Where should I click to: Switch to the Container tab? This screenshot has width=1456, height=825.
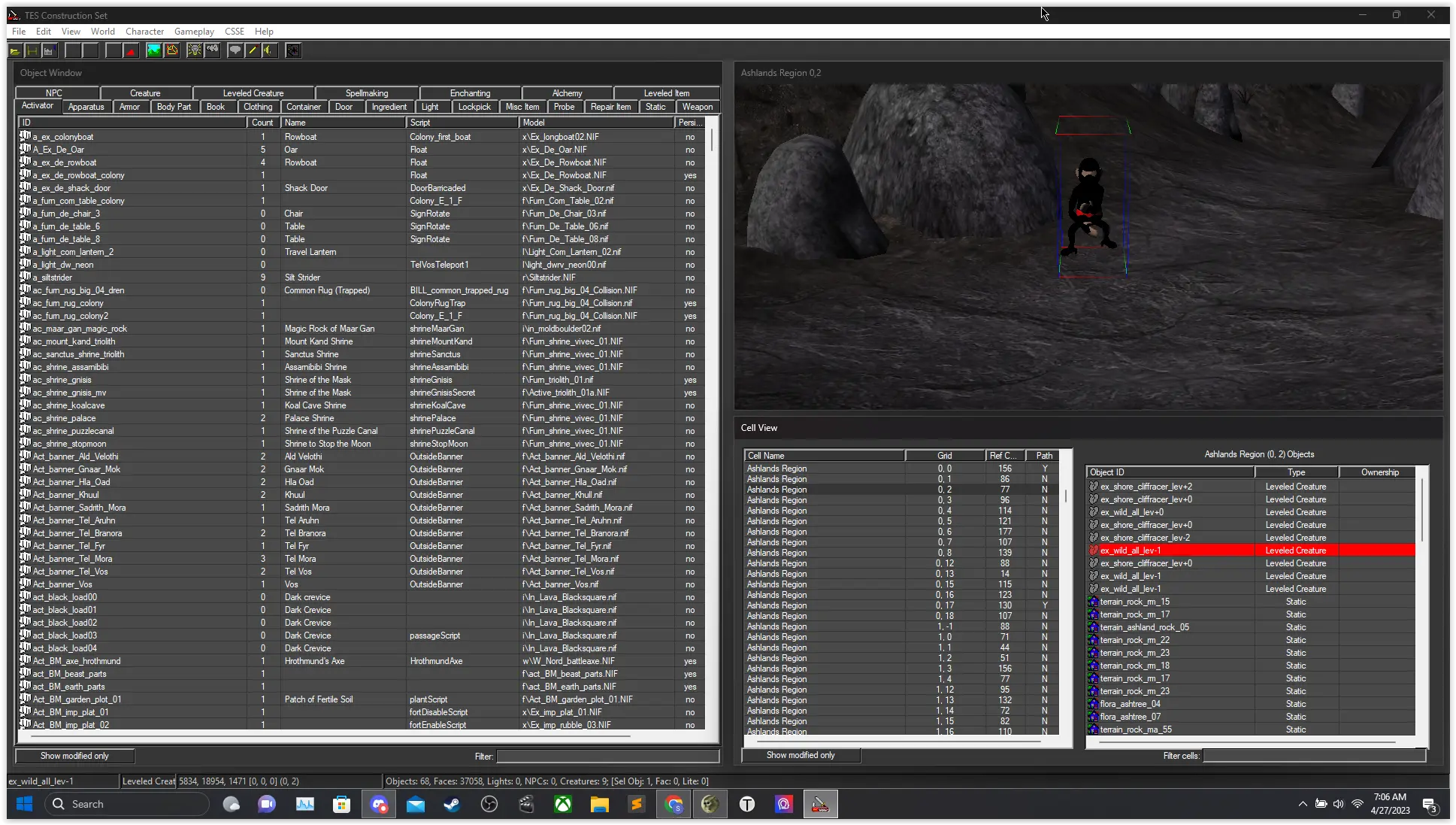304,107
